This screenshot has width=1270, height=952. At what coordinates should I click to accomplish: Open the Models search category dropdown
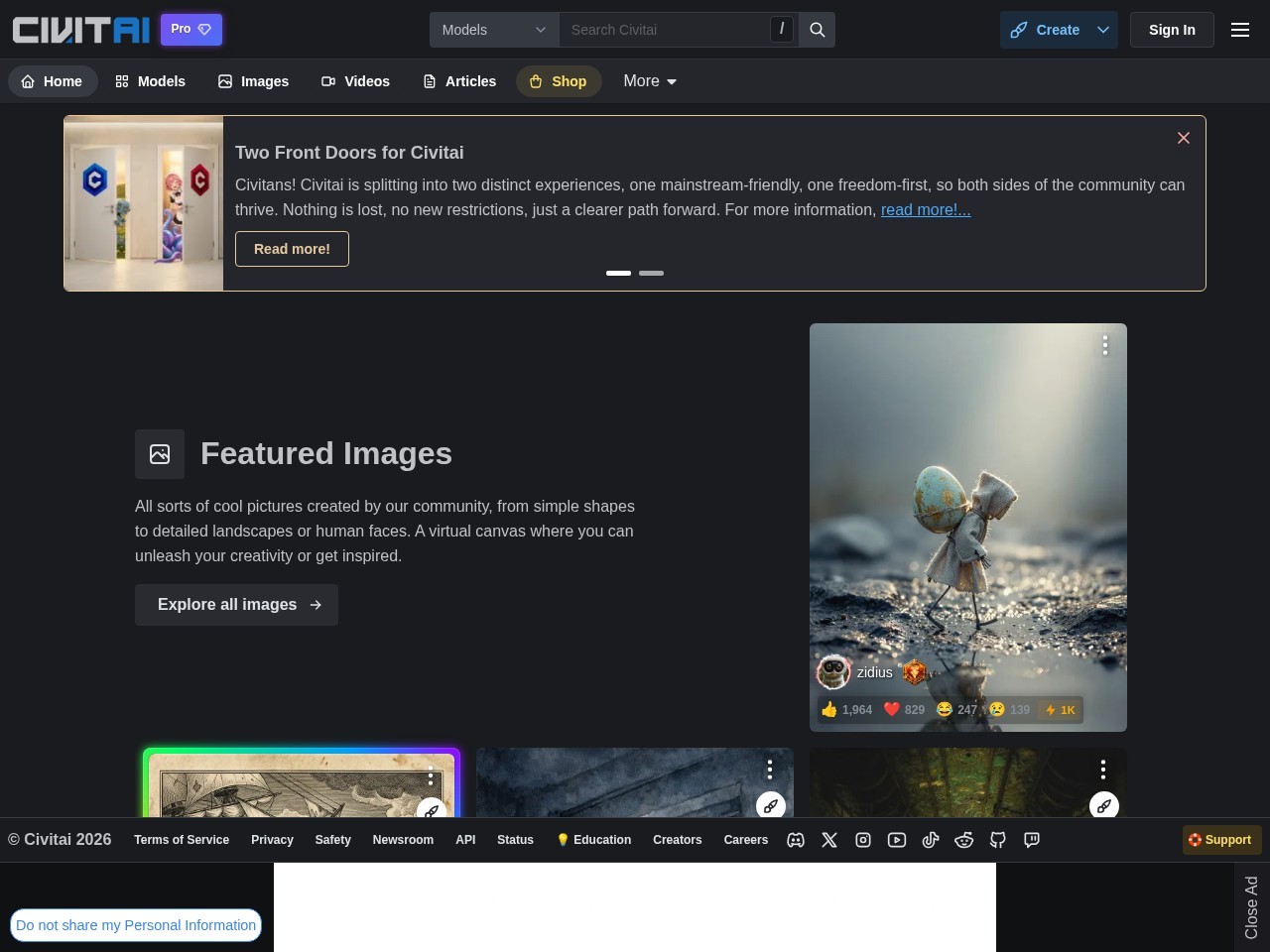point(494,30)
